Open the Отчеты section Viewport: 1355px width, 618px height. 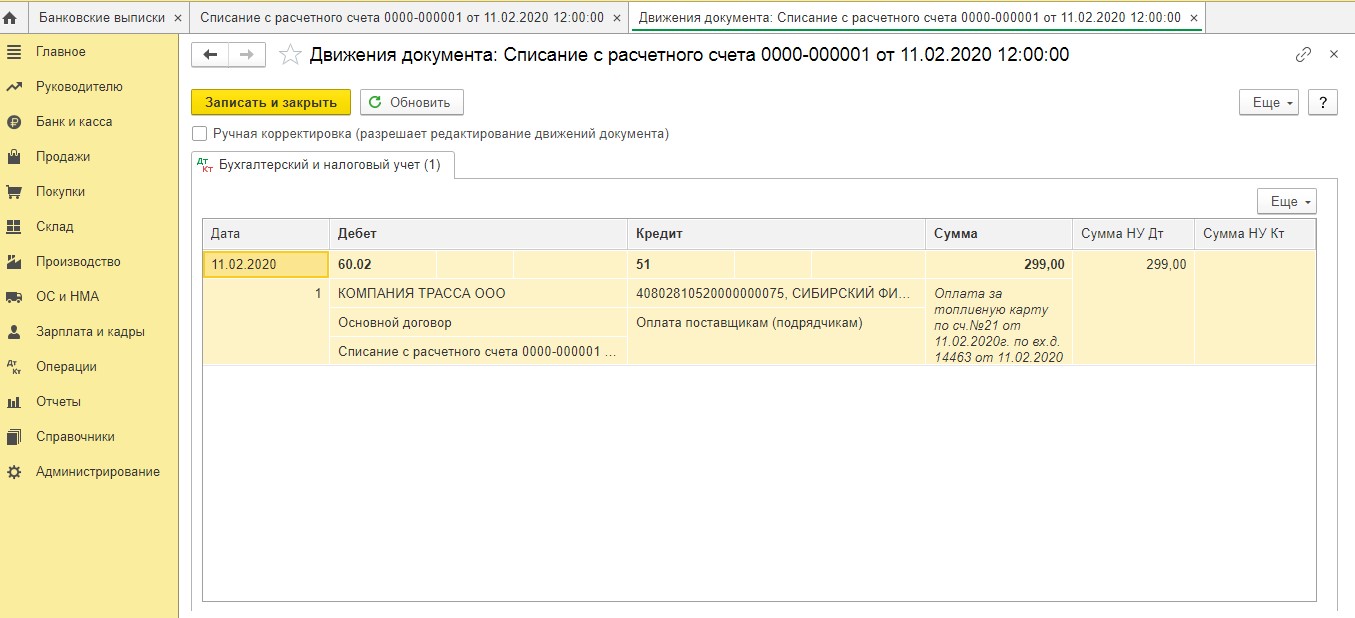tap(58, 402)
